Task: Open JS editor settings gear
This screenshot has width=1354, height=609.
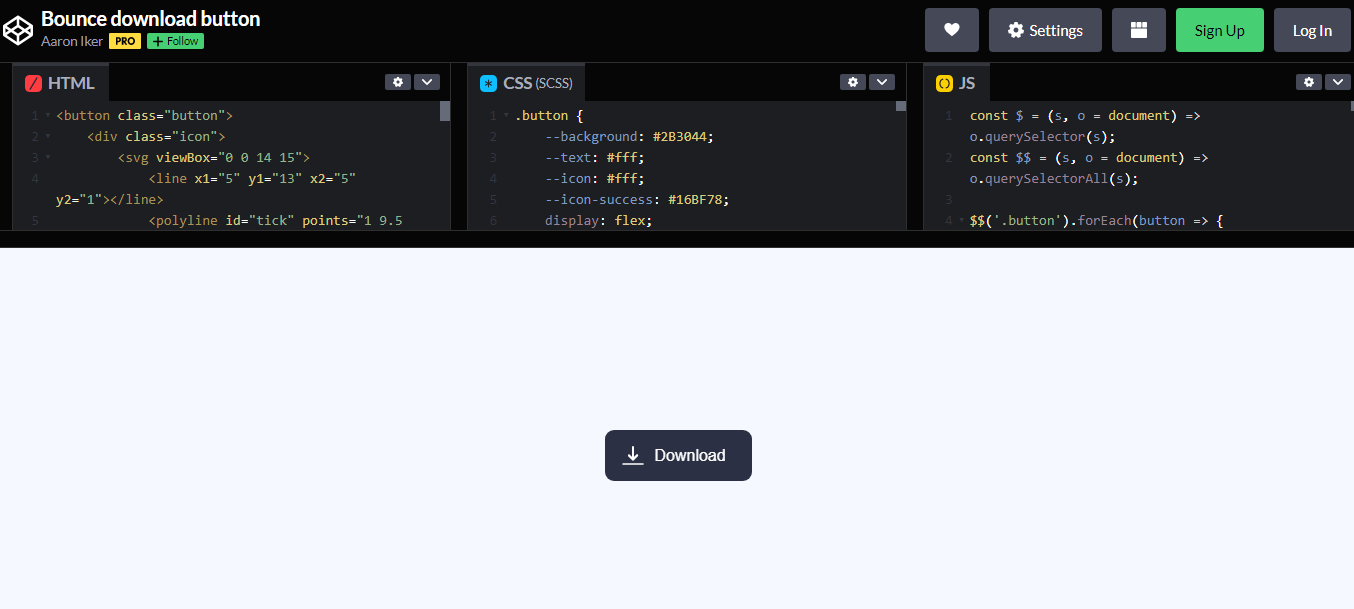Action: click(x=1309, y=82)
